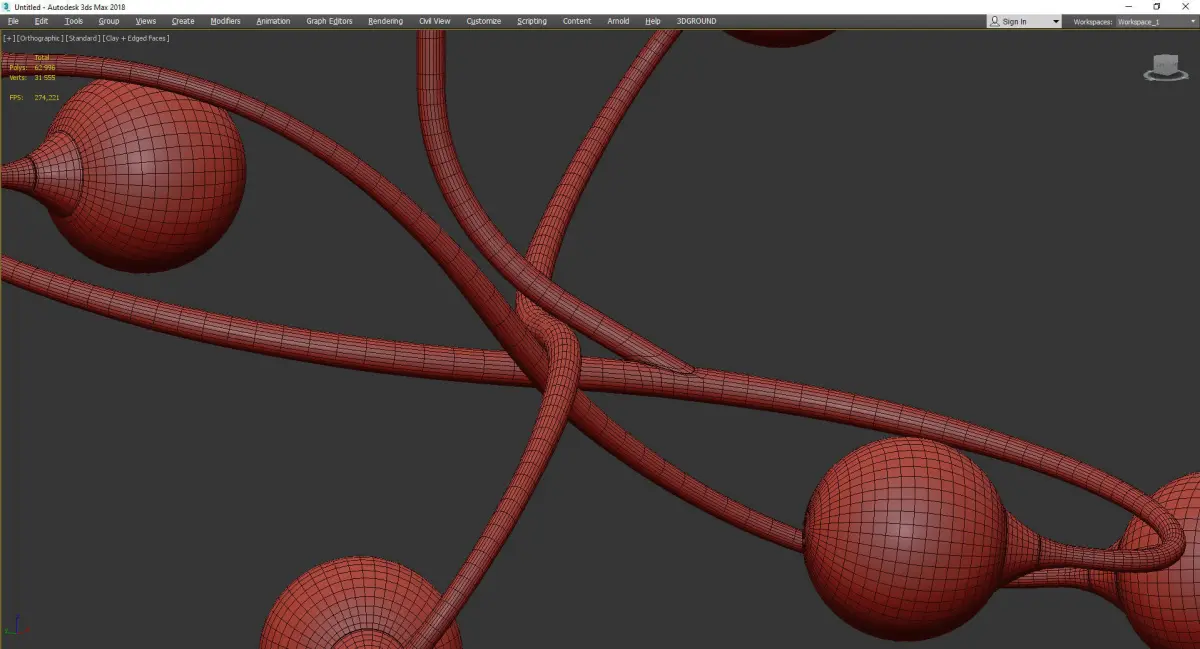This screenshot has height=649, width=1200.
Task: Open the File menu
Action: pos(13,21)
